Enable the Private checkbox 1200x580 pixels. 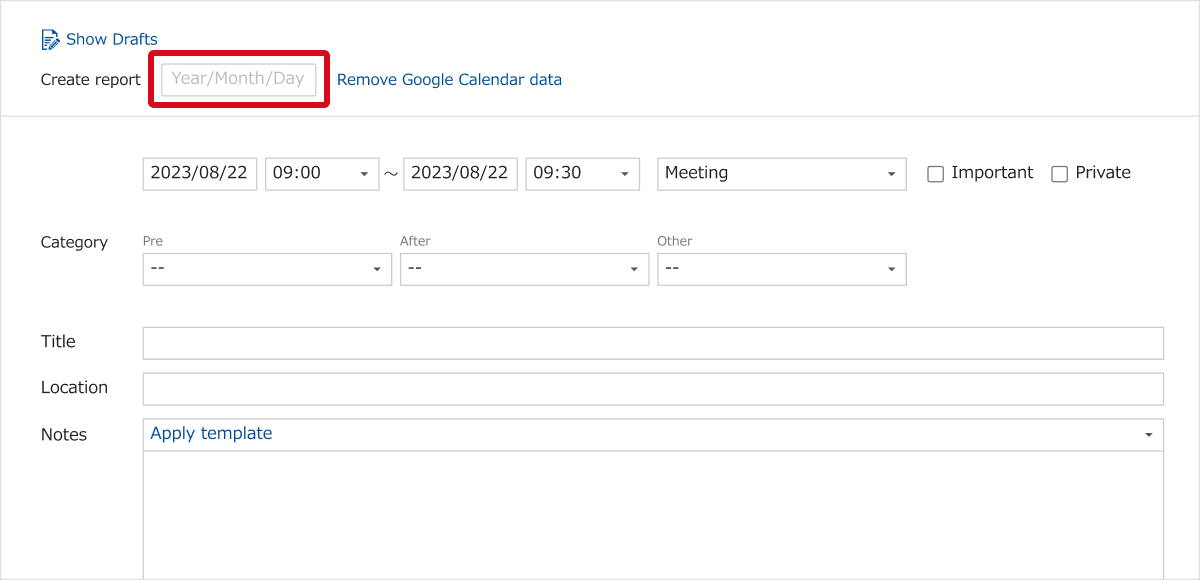click(x=1060, y=174)
